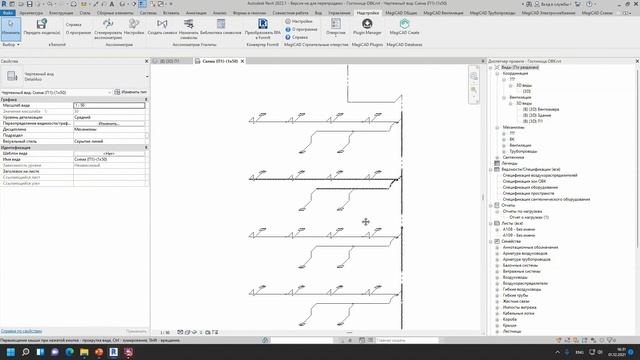Open the type selector dropdown arrow
Screen dimensions: 640x360
[x=147, y=76]
